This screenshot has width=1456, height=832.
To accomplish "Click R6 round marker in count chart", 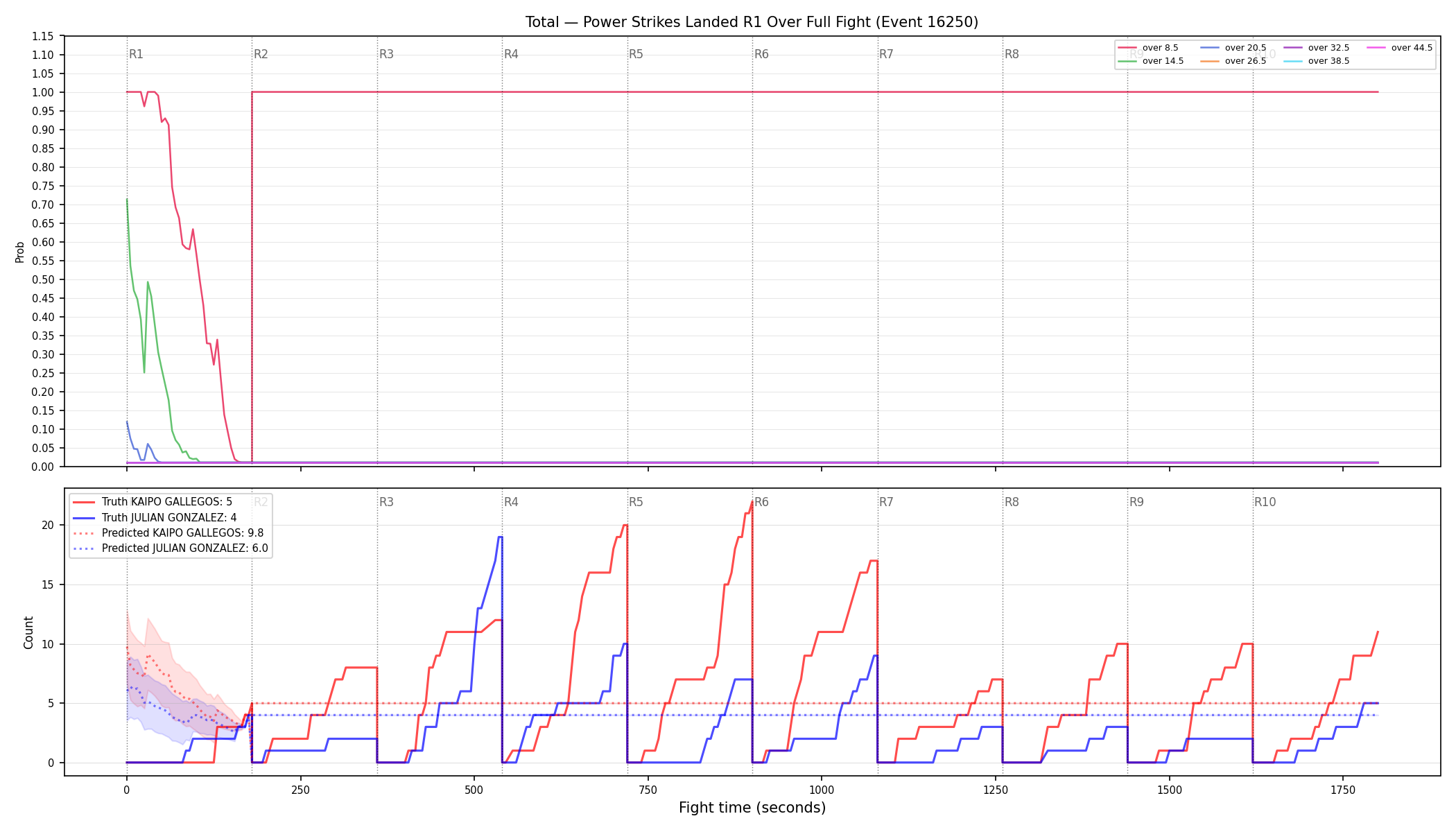I will 761,502.
